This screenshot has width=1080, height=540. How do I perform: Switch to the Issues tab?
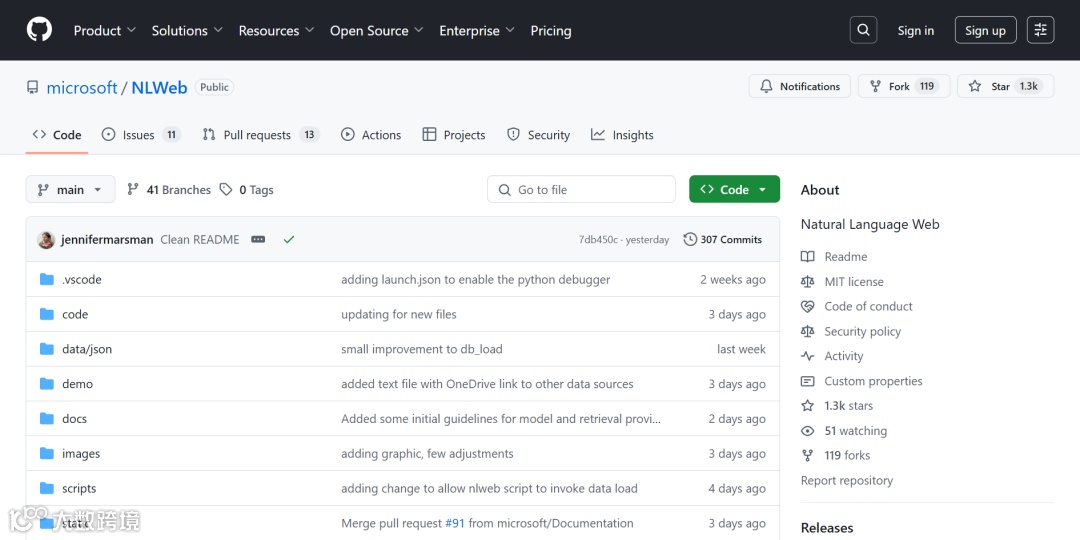(140, 135)
